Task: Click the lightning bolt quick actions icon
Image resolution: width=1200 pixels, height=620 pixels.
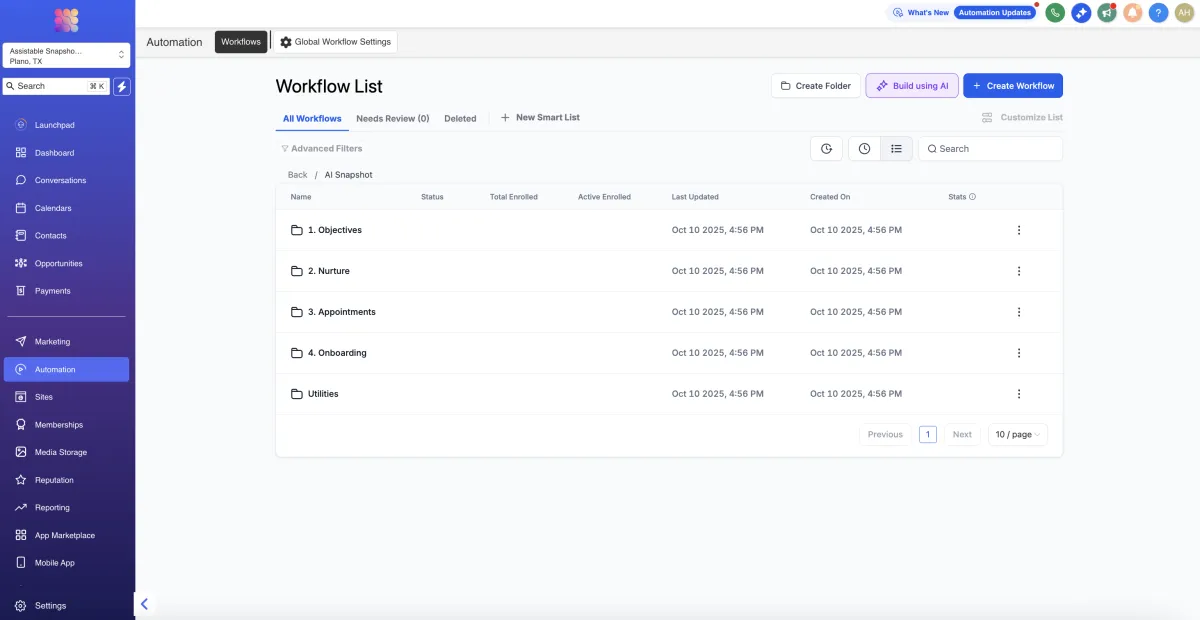Action: (x=122, y=86)
